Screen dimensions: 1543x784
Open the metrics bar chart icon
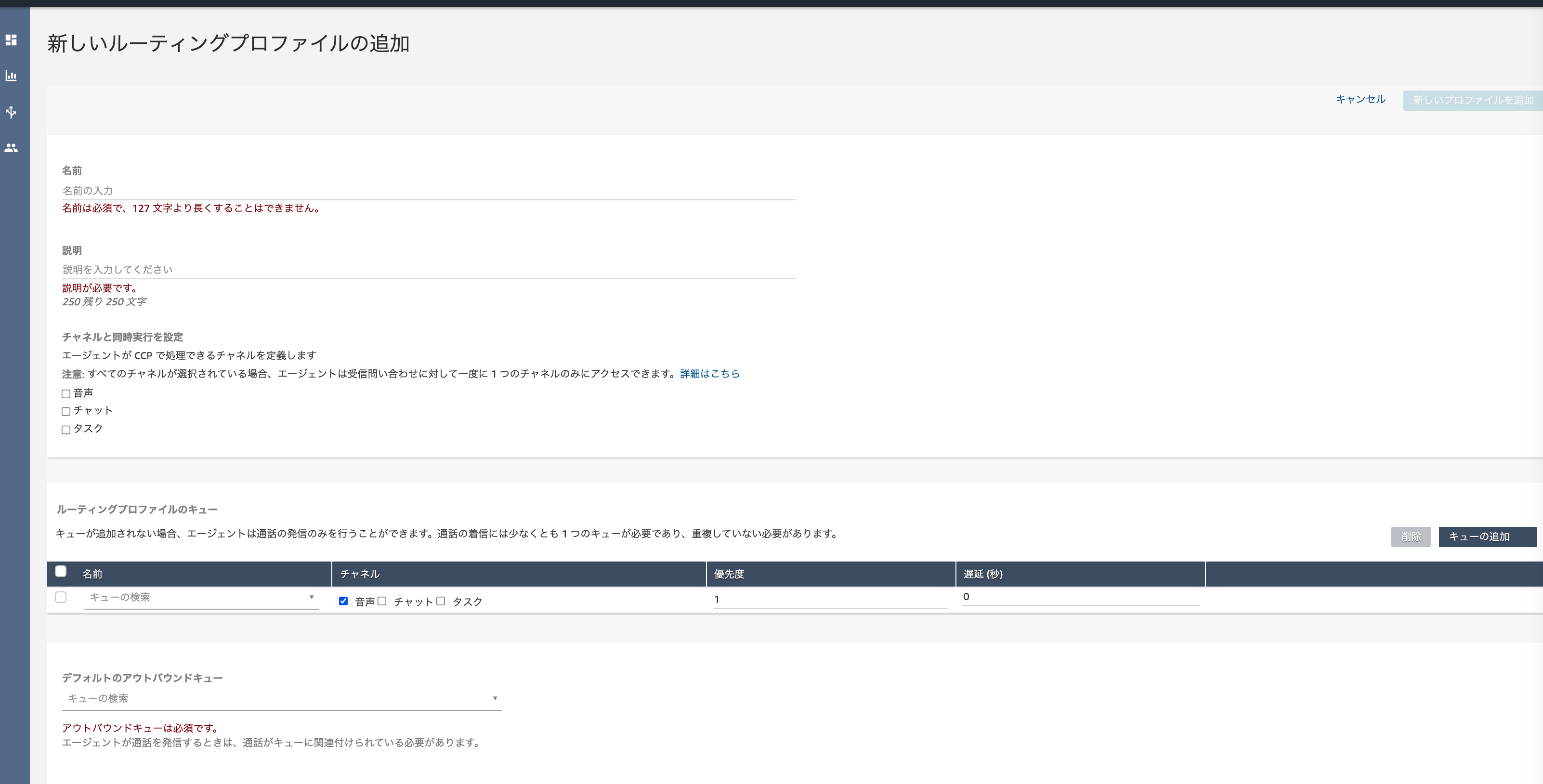point(11,76)
